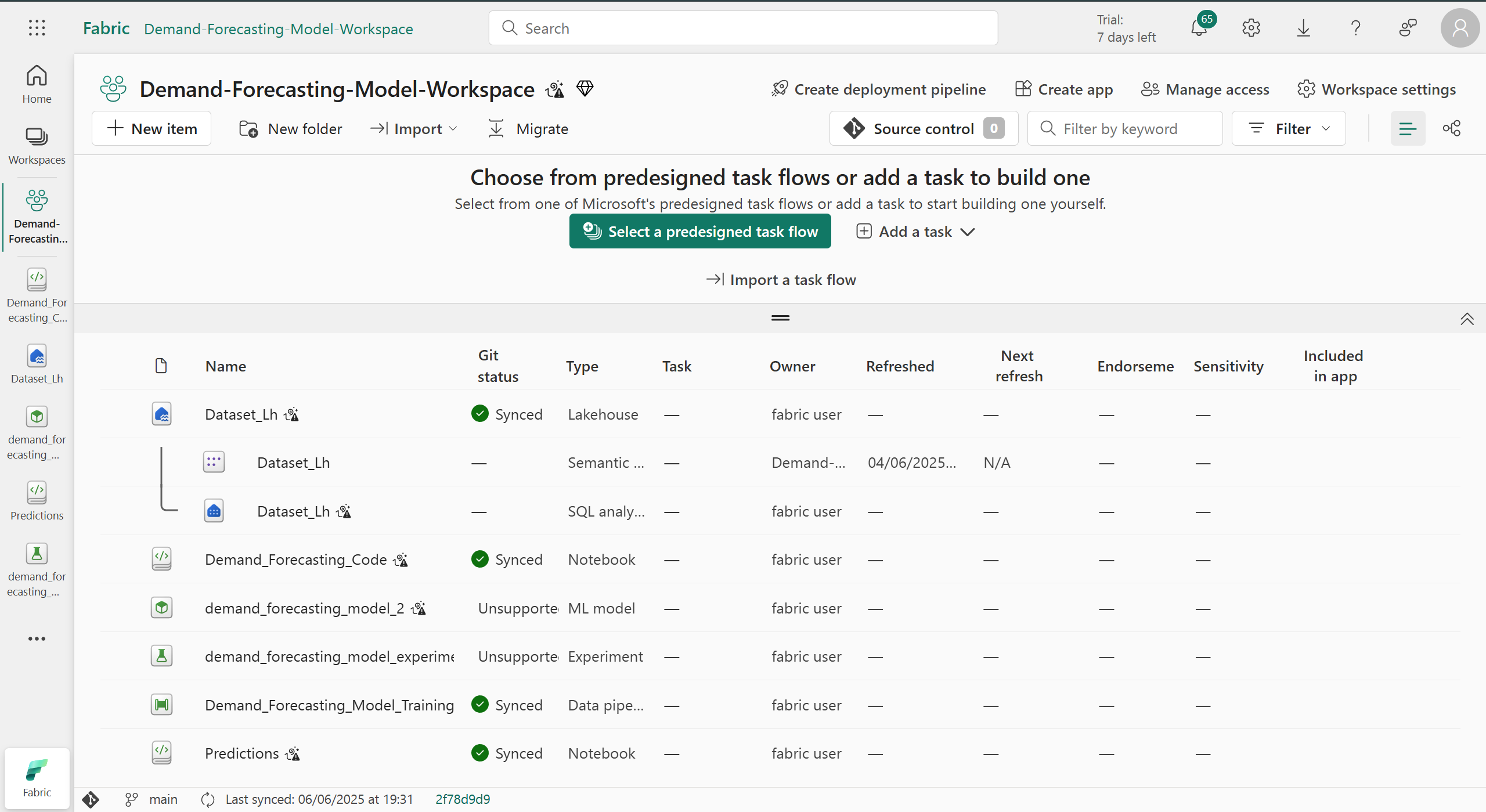Collapse the task flow panel with double chevron

click(x=1467, y=319)
